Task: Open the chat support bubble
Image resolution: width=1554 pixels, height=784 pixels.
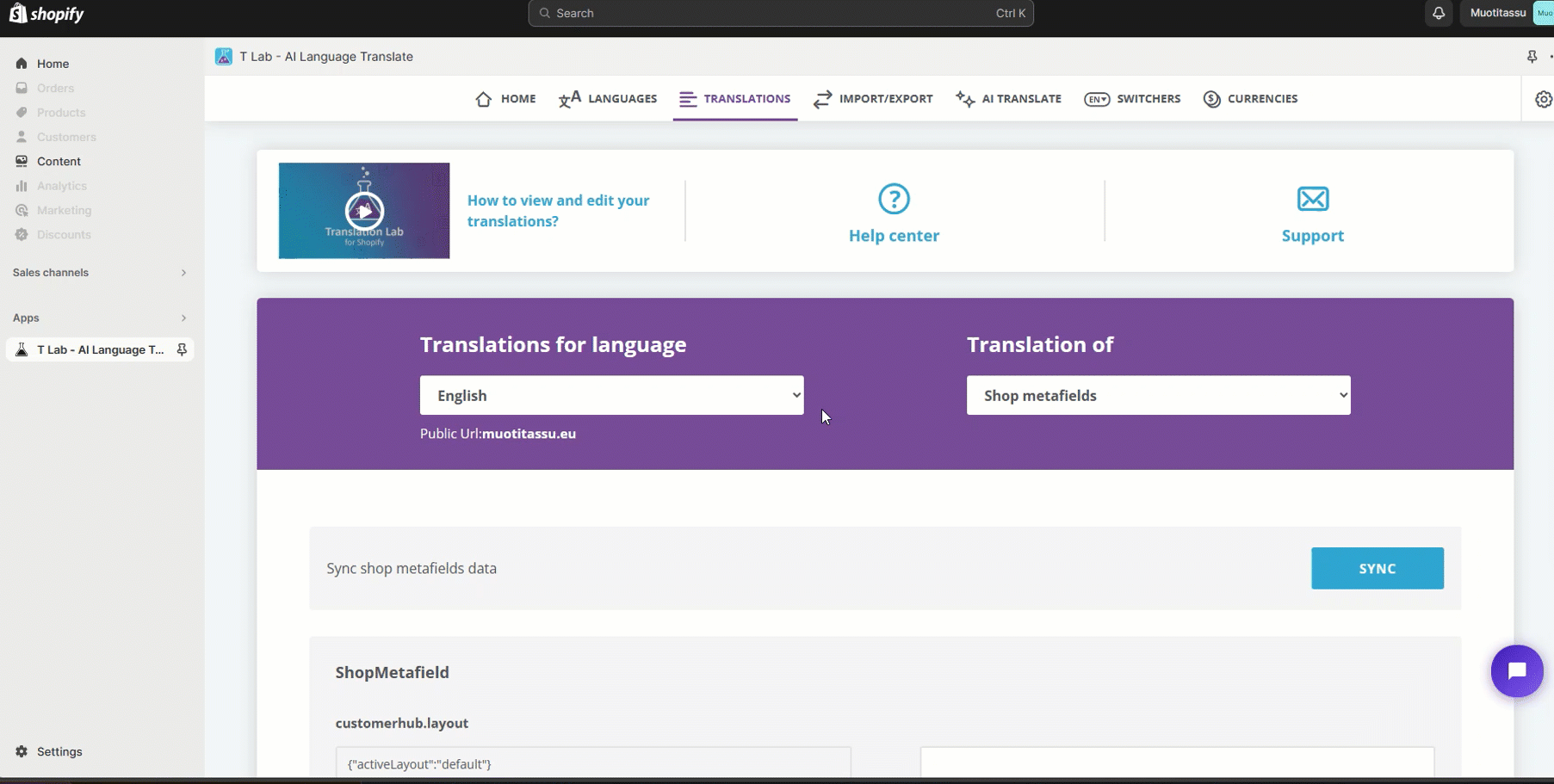Action: tap(1516, 671)
